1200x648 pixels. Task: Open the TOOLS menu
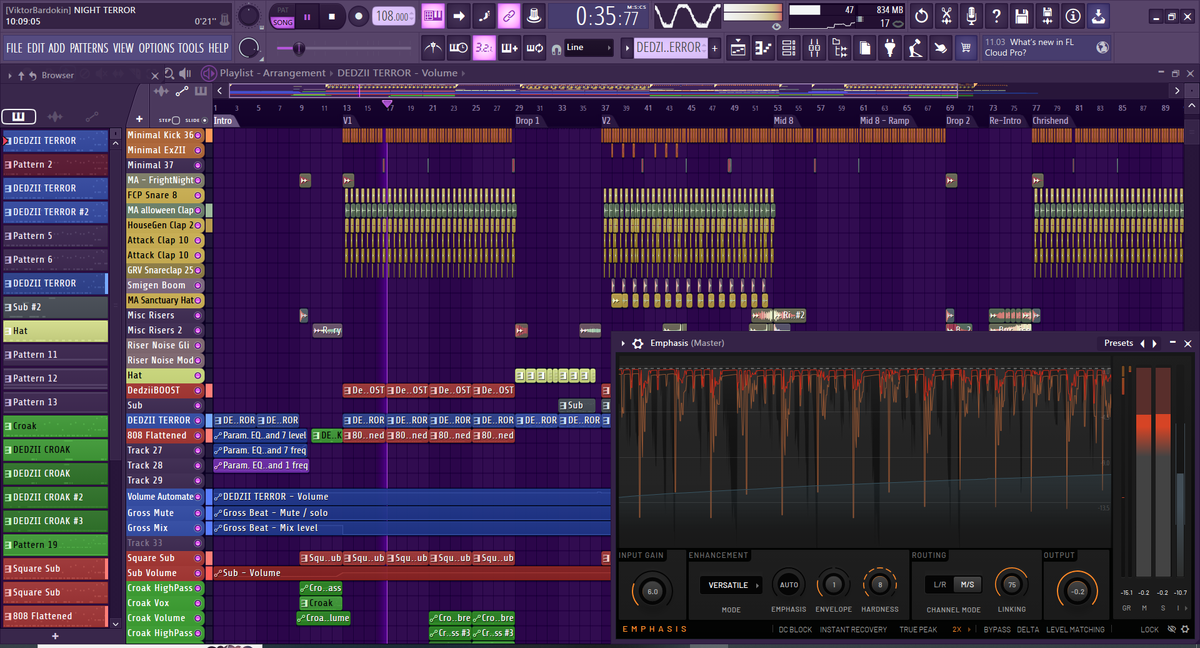[191, 48]
